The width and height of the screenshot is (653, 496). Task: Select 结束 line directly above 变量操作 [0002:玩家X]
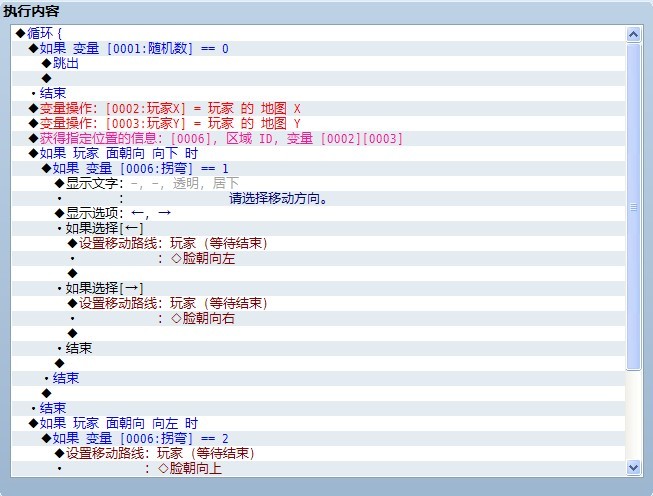[319, 93]
